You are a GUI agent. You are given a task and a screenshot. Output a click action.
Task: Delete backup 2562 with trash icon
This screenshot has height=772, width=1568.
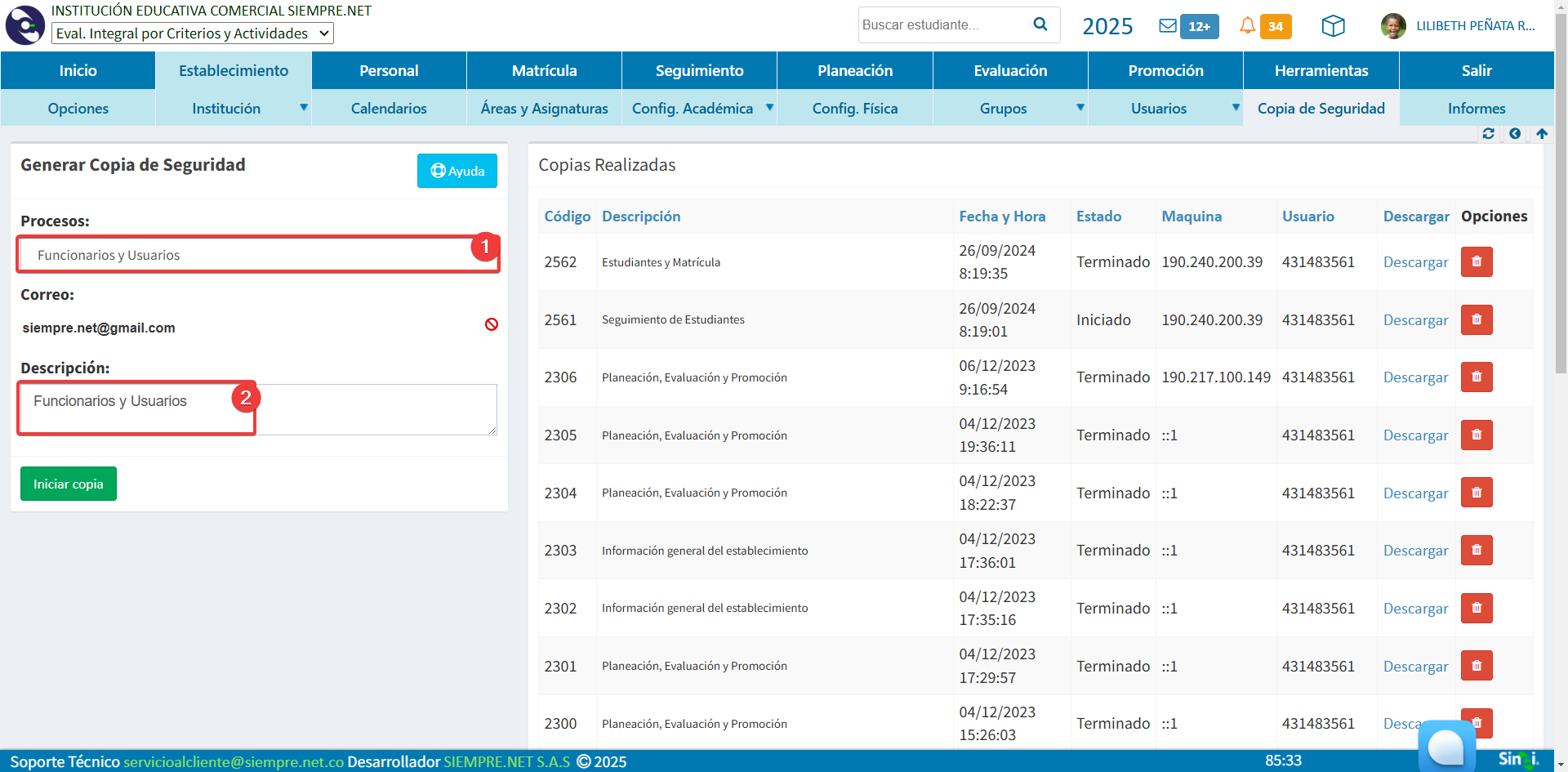point(1476,262)
